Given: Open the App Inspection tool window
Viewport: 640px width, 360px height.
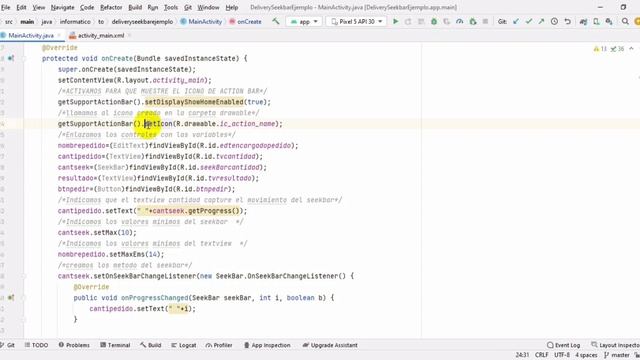Looking at the screenshot, I should click(x=267, y=345).
